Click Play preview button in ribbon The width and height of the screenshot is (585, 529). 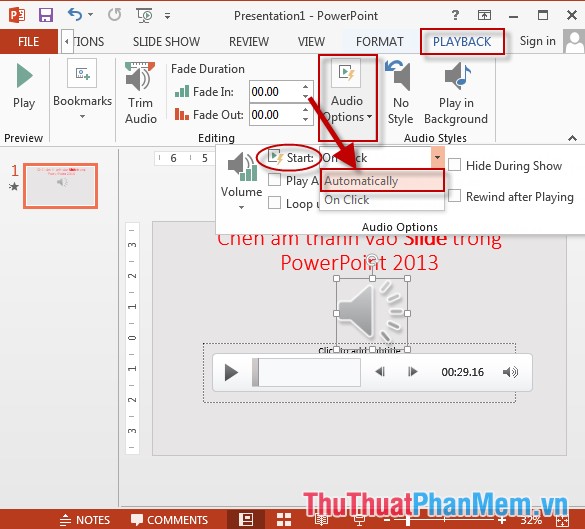[x=24, y=87]
